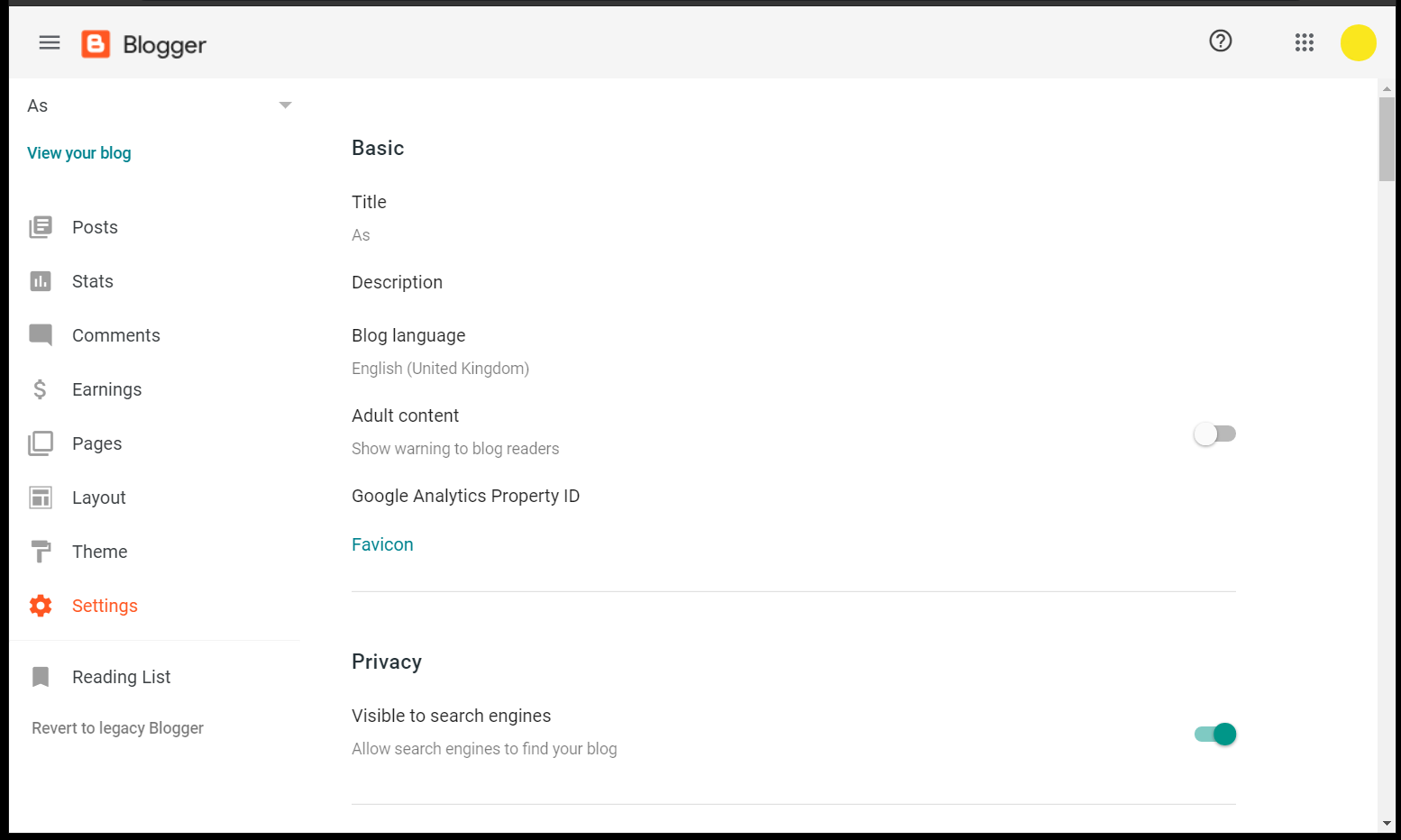Open the Help question mark menu
The width and height of the screenshot is (1401, 840).
point(1220,41)
